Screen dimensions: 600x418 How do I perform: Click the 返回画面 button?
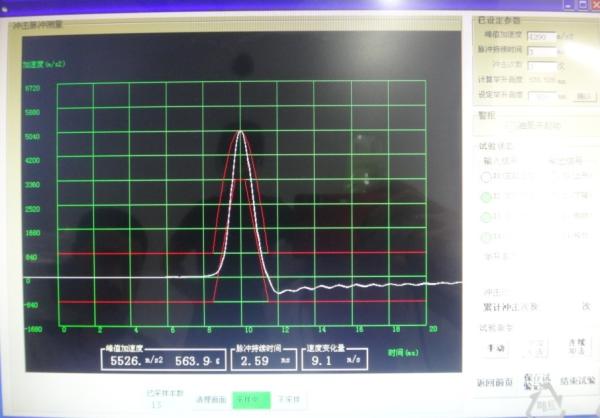[494, 382]
